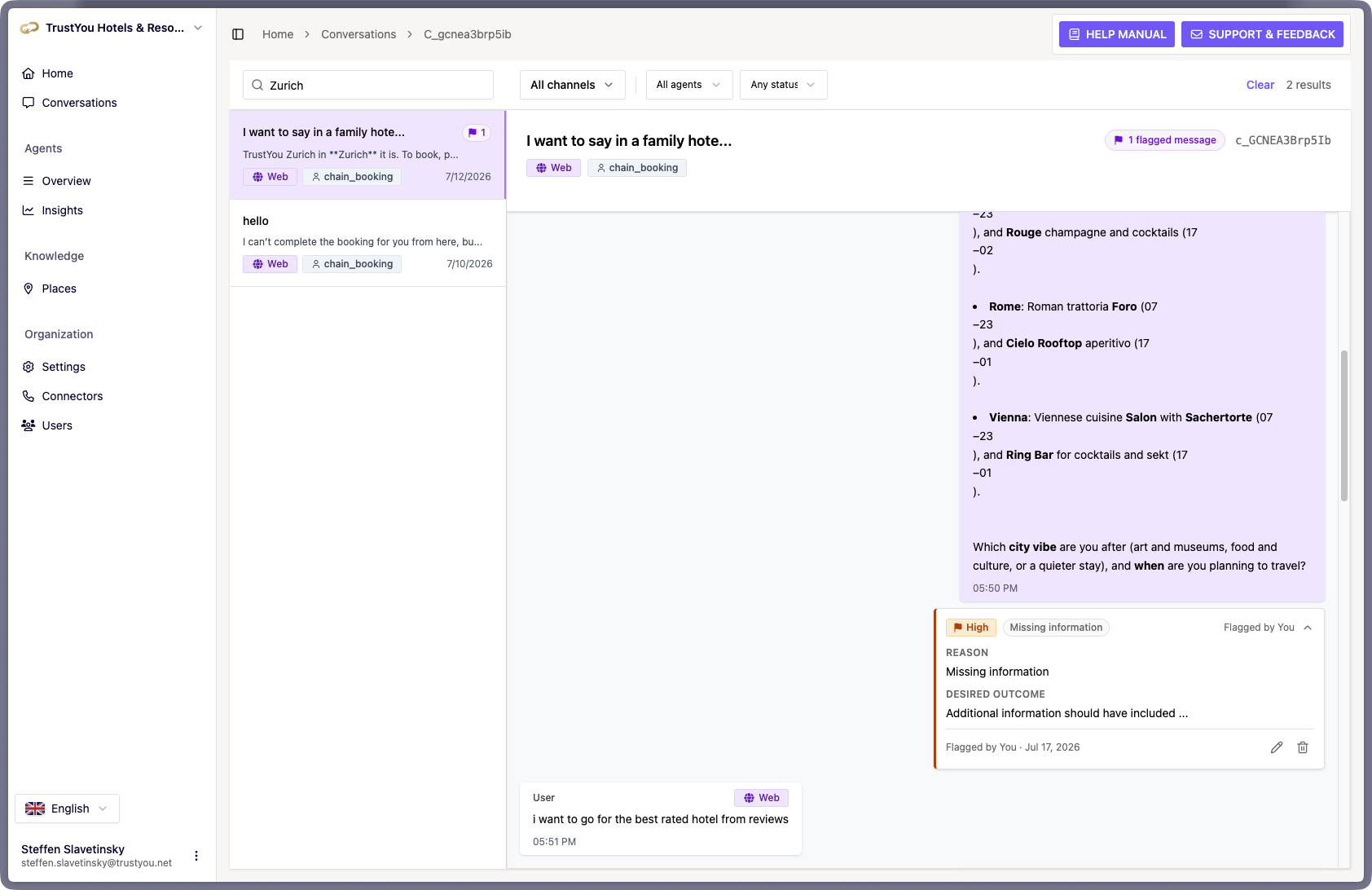1372x890 pixels.
Task: Open the All agents dropdown
Action: coord(689,85)
